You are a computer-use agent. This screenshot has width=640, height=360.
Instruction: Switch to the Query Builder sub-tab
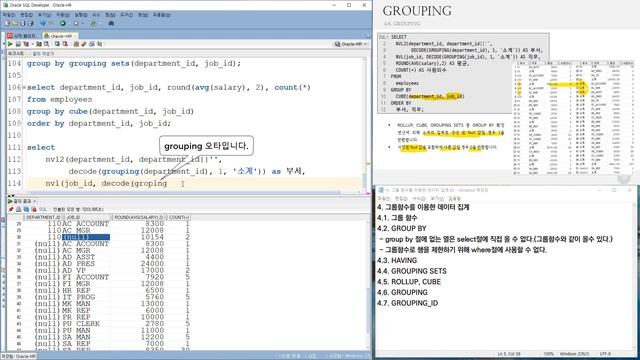[43, 53]
